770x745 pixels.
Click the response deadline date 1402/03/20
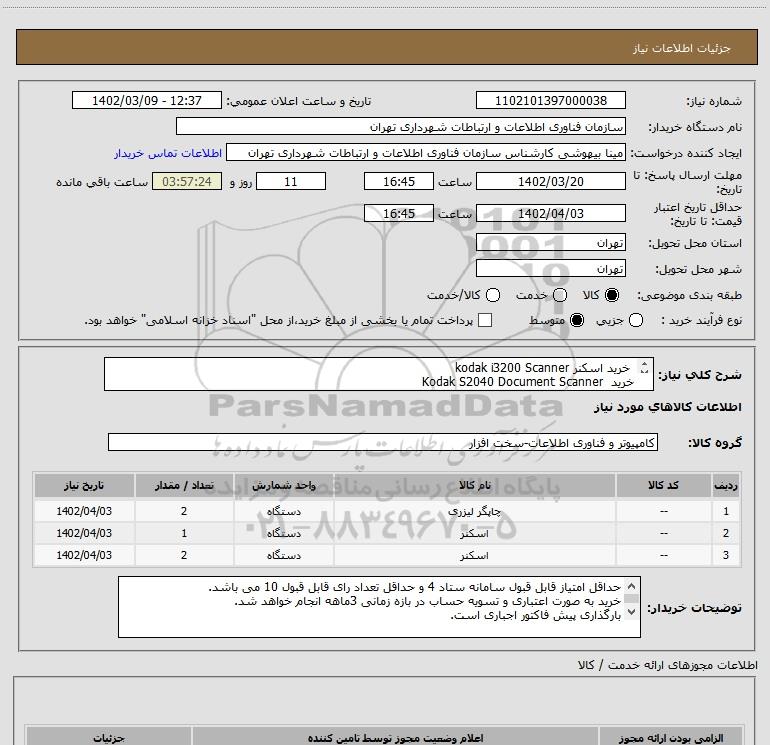(x=550, y=182)
